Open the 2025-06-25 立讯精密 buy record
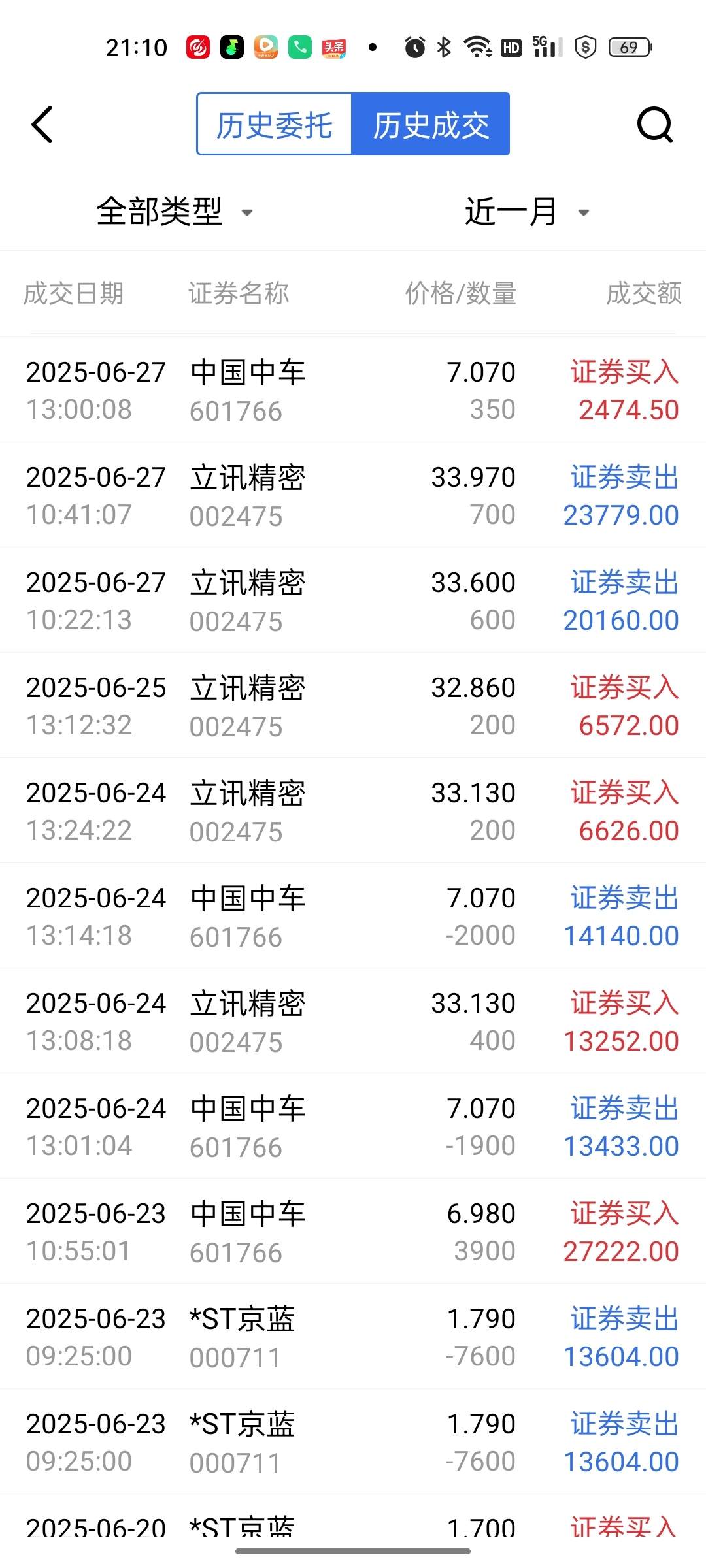Image resolution: width=706 pixels, height=1568 pixels. click(353, 706)
